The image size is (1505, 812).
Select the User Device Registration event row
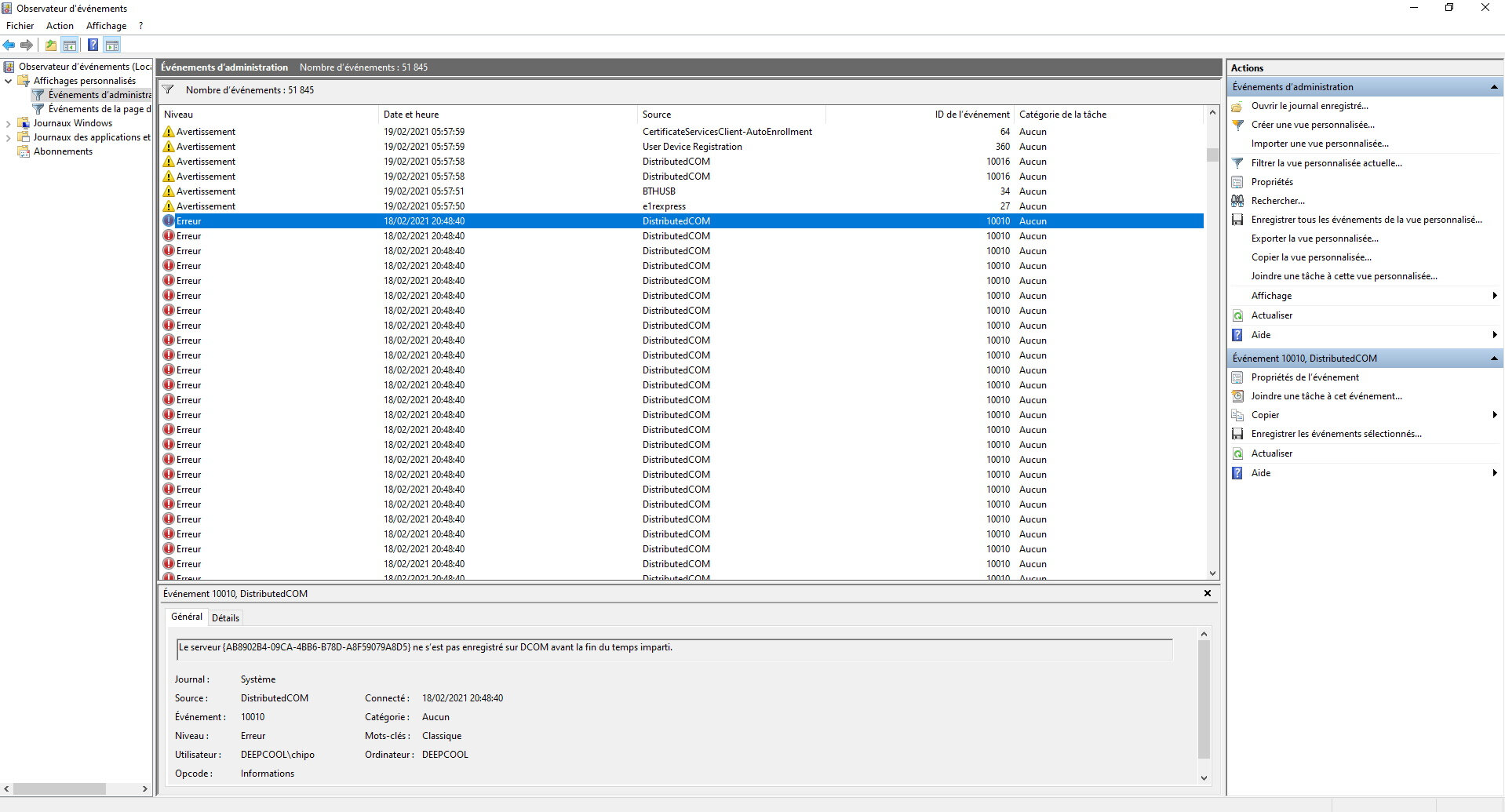point(682,147)
